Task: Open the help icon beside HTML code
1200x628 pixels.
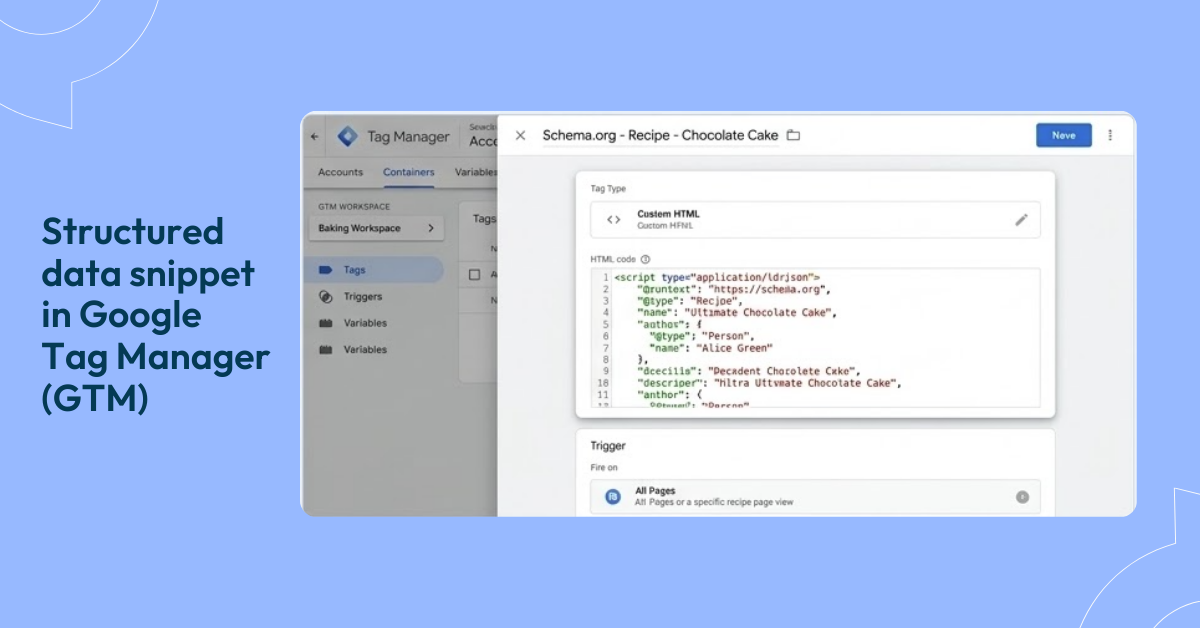Action: coord(645,258)
